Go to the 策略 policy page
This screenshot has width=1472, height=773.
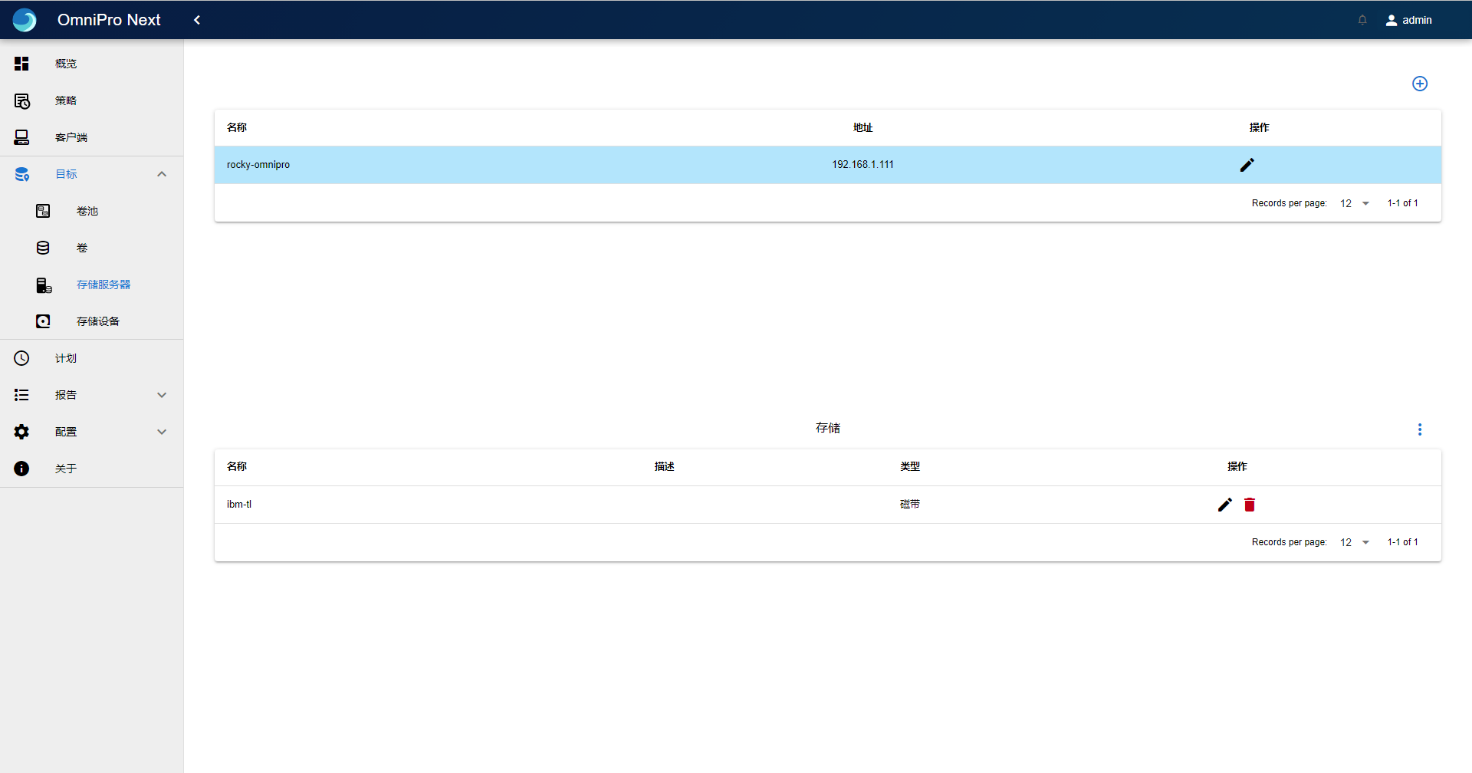pos(66,101)
